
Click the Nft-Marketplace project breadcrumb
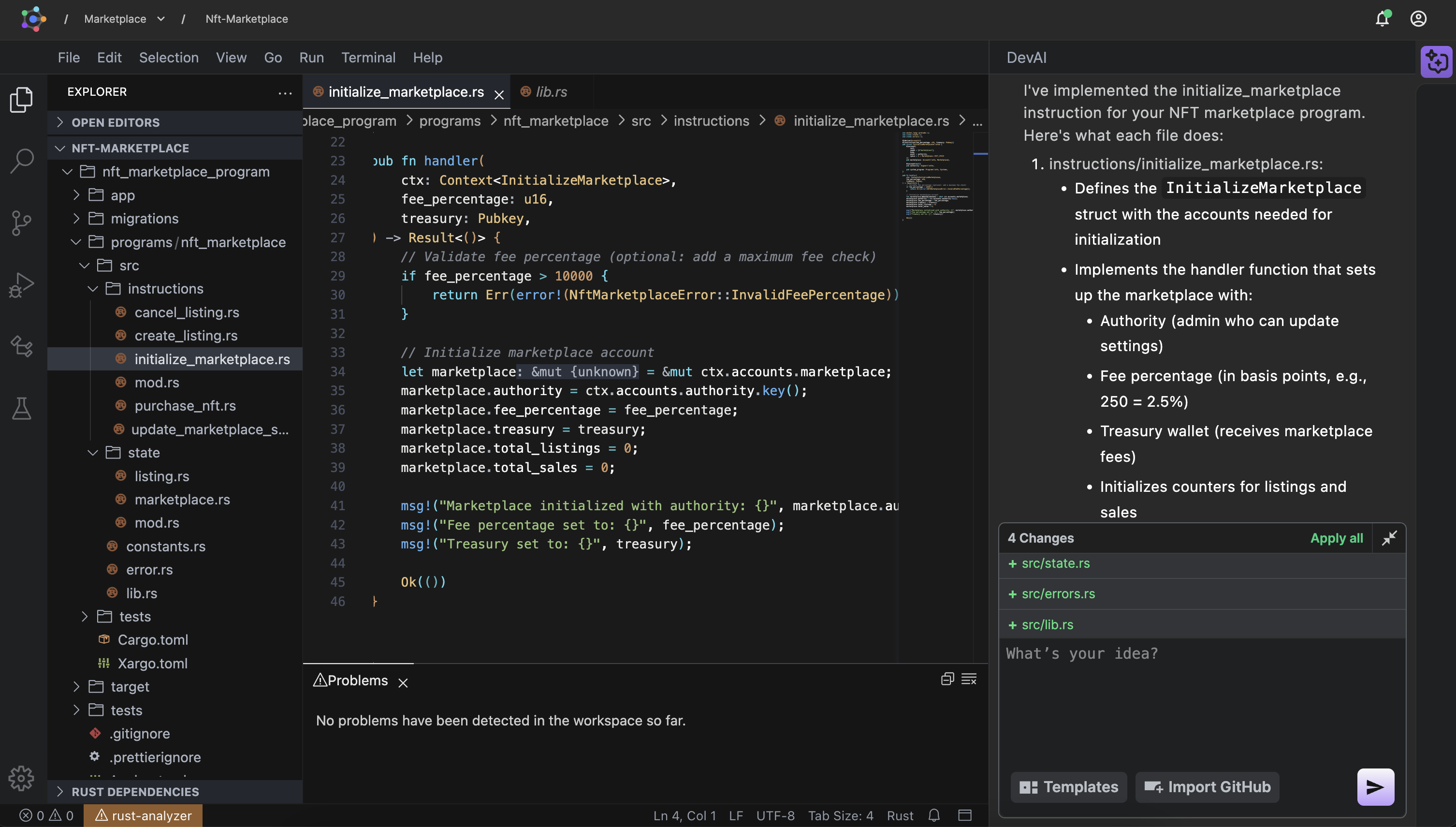pos(247,19)
